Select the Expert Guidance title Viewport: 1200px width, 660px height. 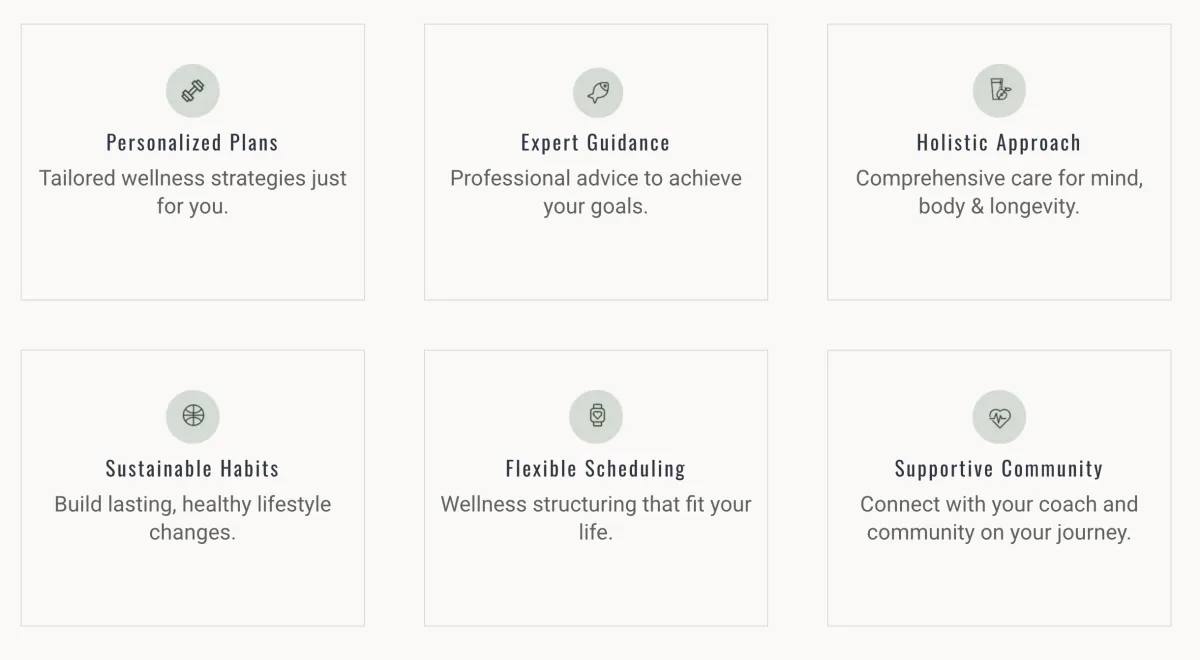(x=596, y=143)
